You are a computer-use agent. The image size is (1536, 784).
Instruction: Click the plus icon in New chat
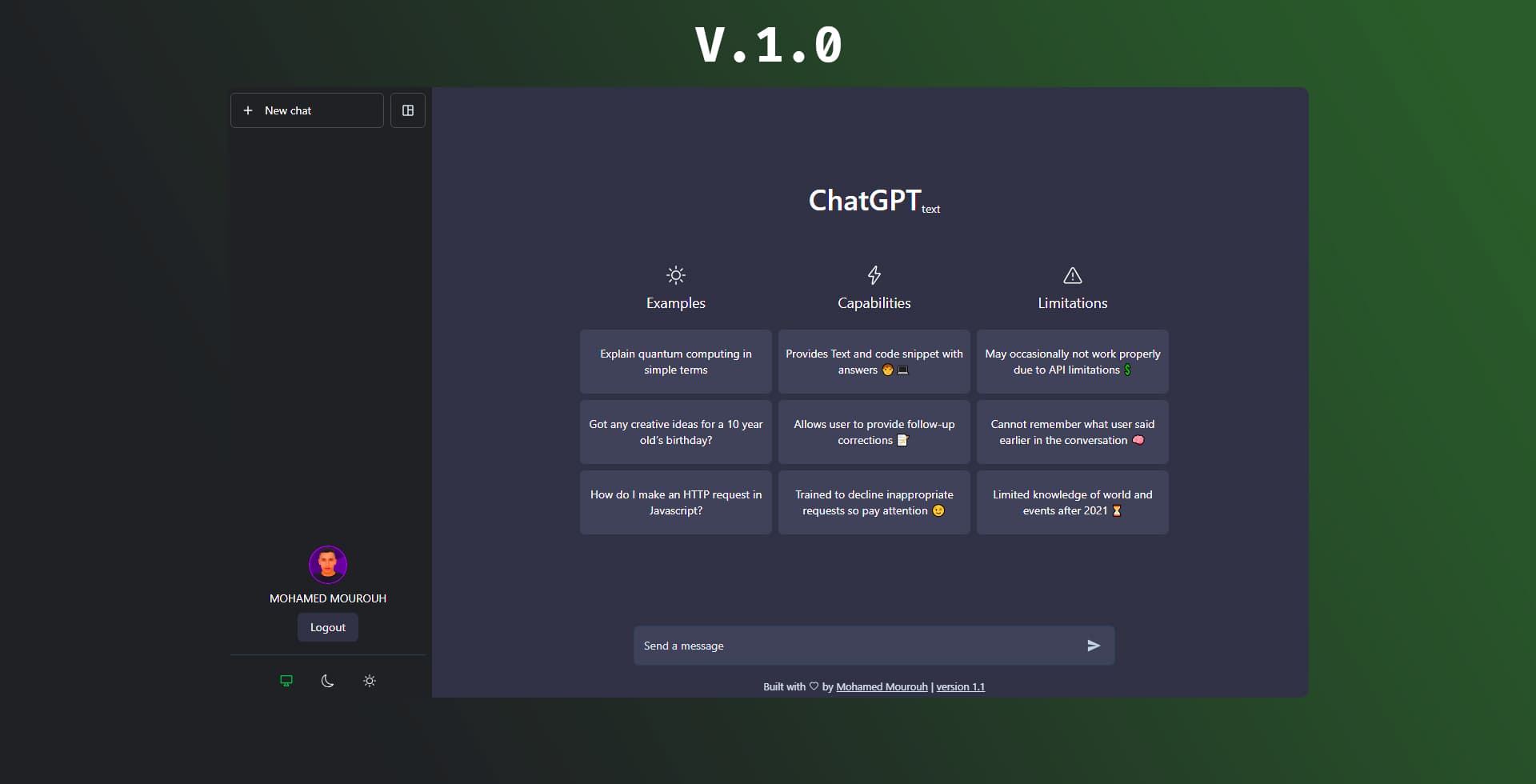coord(248,110)
